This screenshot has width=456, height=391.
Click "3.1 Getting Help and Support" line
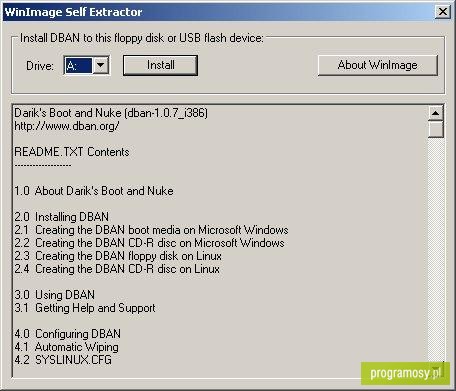(85, 308)
